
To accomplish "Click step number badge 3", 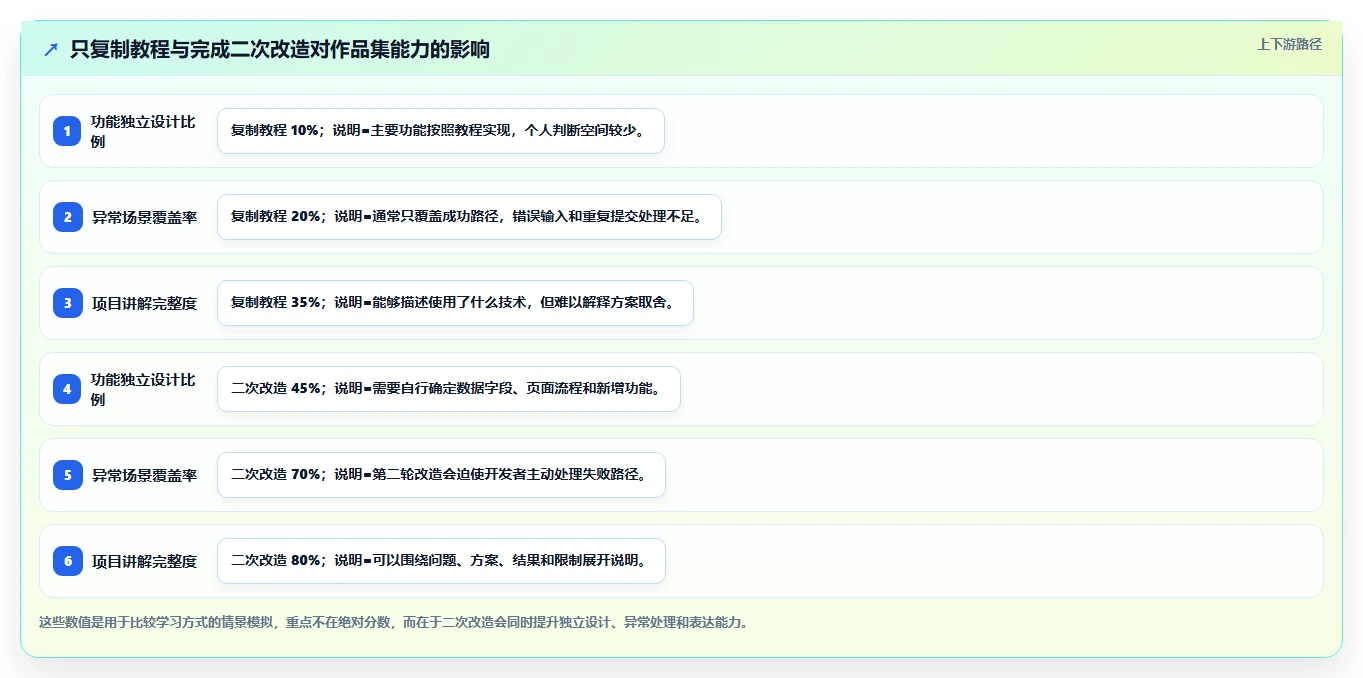I will pos(67,303).
